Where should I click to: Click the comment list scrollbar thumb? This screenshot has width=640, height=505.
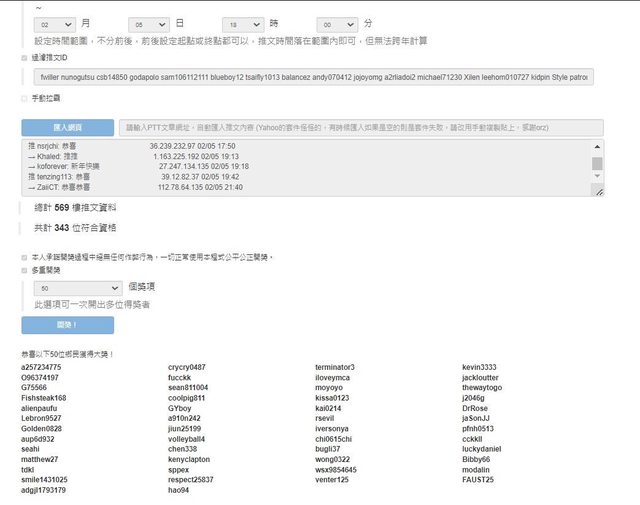597,164
